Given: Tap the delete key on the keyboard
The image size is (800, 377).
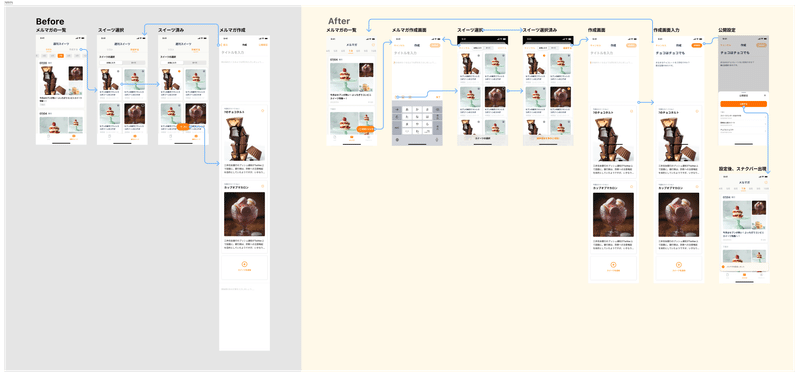Looking at the screenshot, I should tap(437, 110).
